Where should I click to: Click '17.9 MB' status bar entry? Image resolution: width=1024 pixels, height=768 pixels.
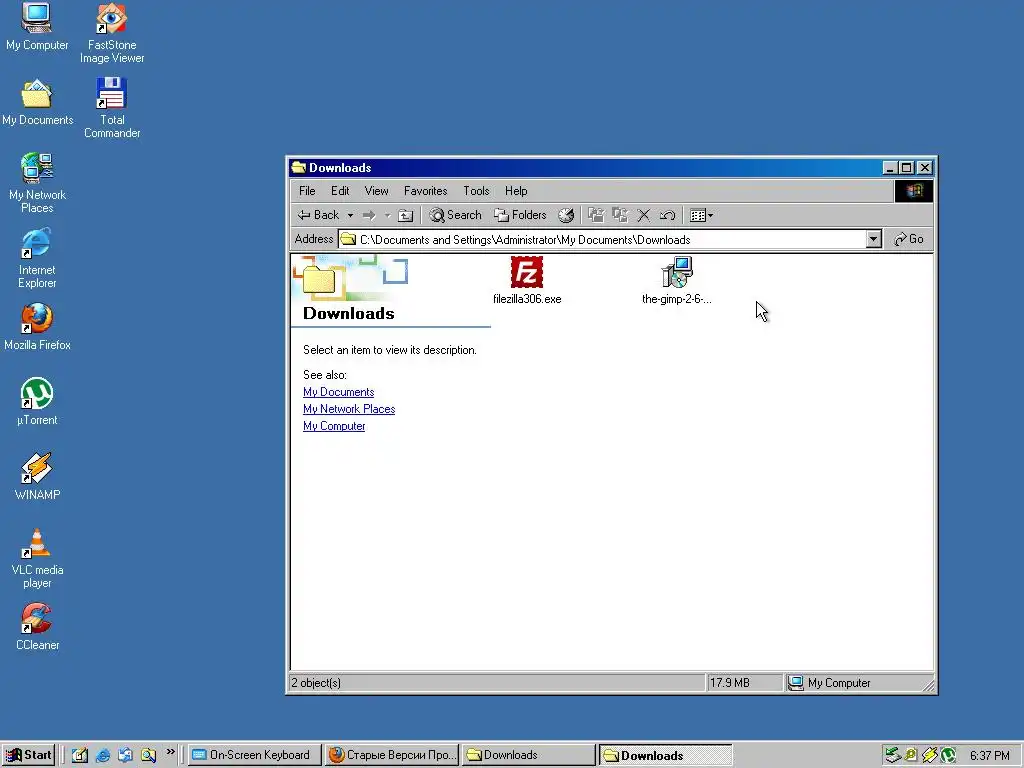point(729,682)
